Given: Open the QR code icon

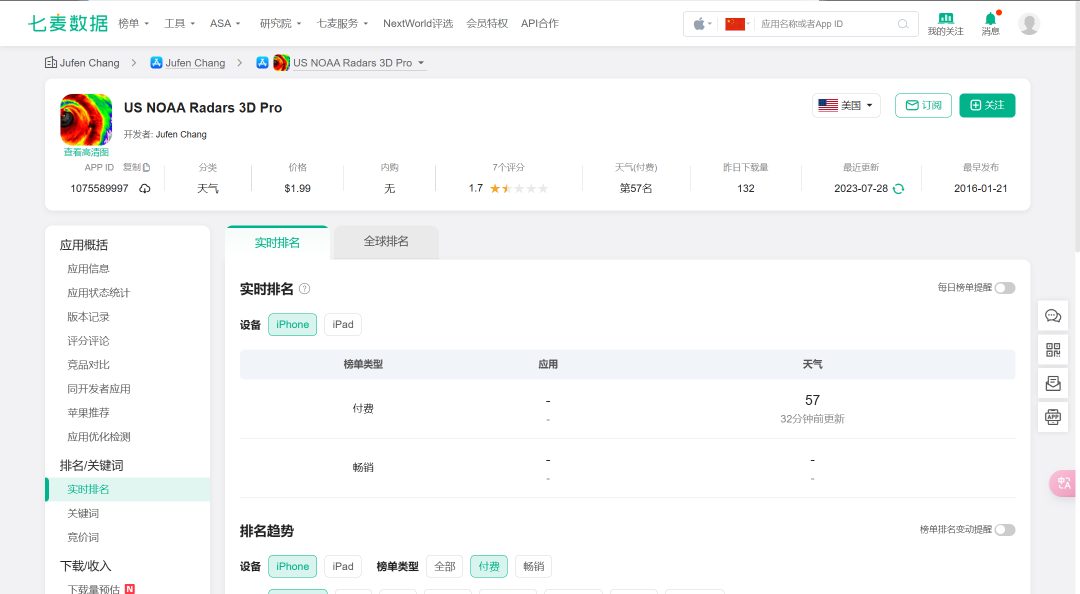Looking at the screenshot, I should point(1052,350).
